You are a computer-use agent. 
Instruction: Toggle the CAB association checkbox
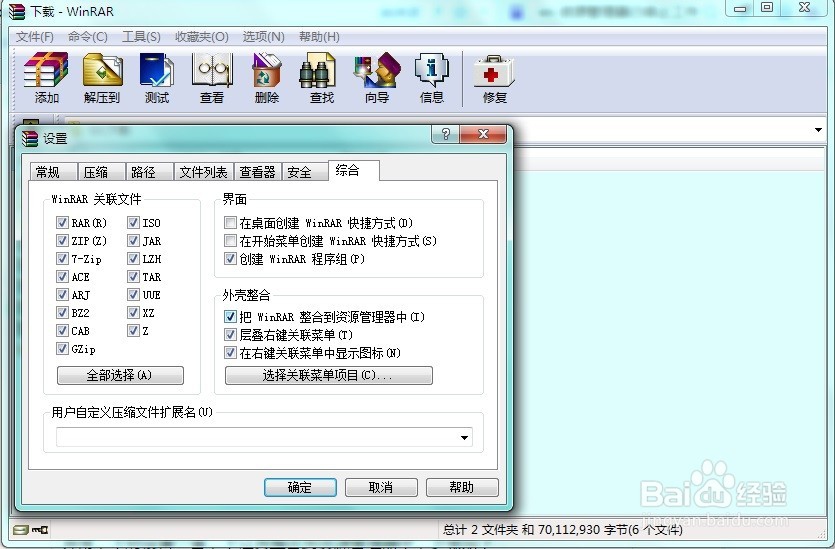click(62, 331)
